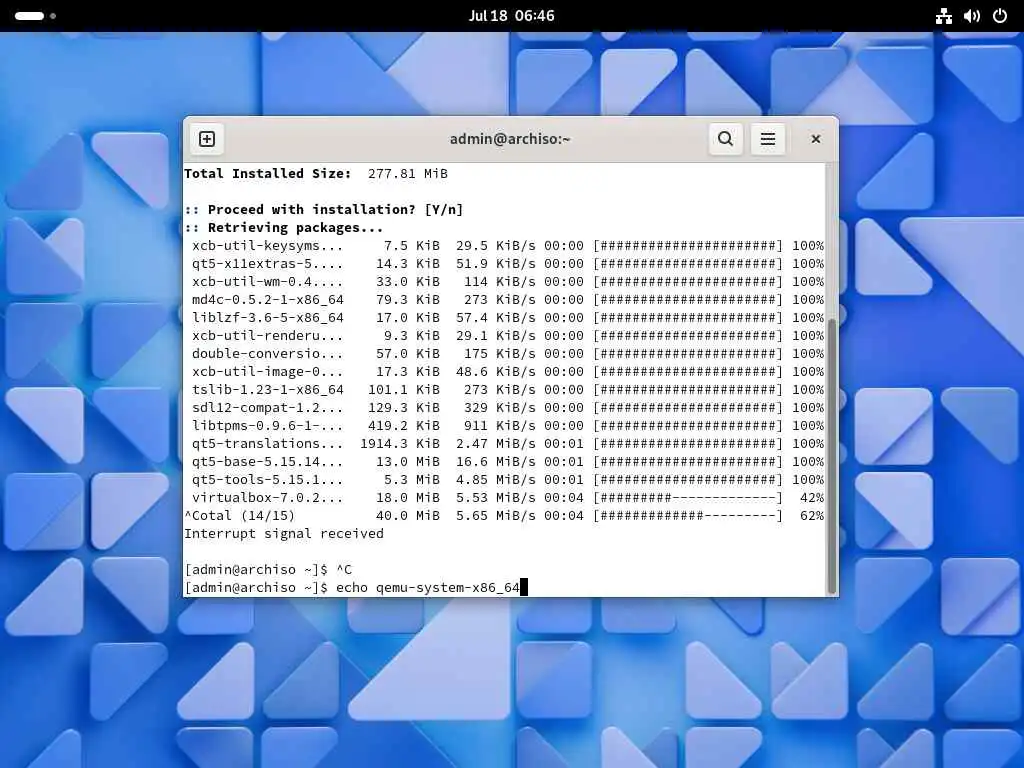
Task: Open the terminal hamburger menu
Action: pyautogui.click(x=768, y=139)
